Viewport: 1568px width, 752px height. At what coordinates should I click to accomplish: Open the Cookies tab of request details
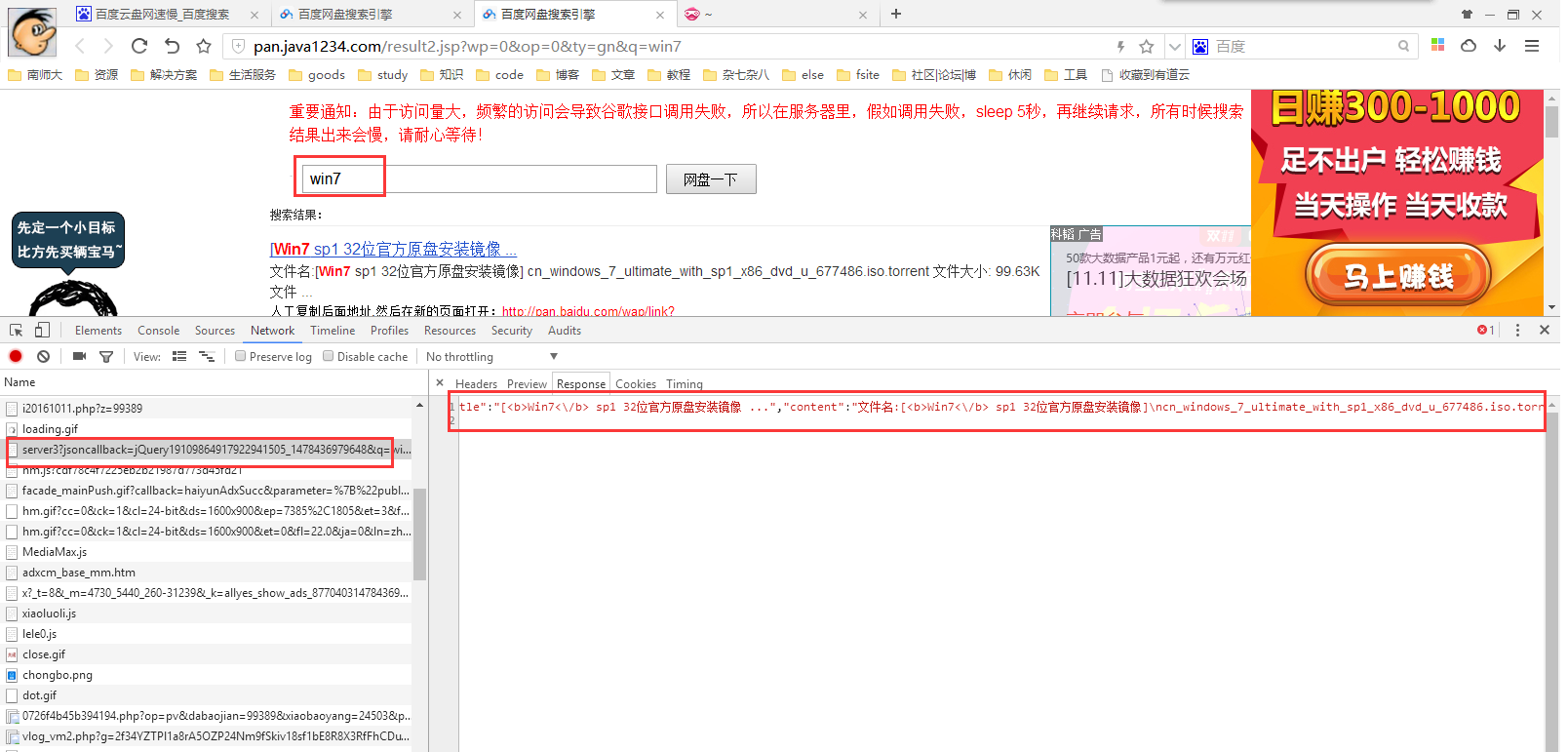[x=636, y=384]
